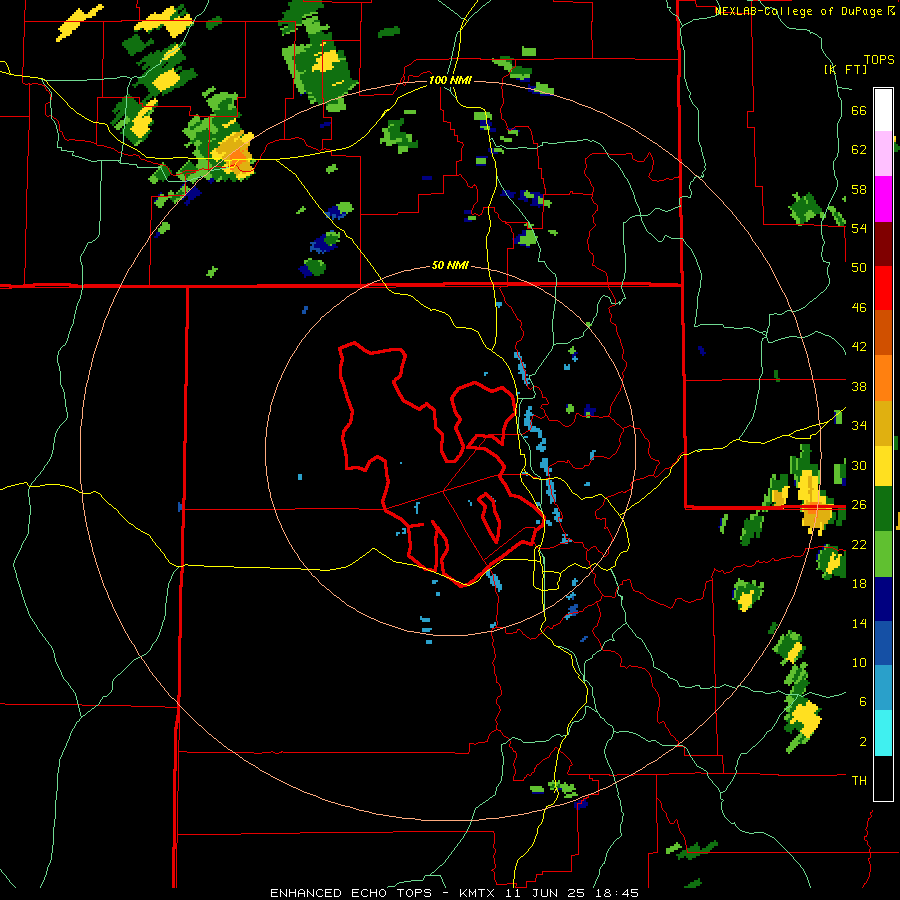
Task: Select the '38' legend value
Action: [x=859, y=386]
